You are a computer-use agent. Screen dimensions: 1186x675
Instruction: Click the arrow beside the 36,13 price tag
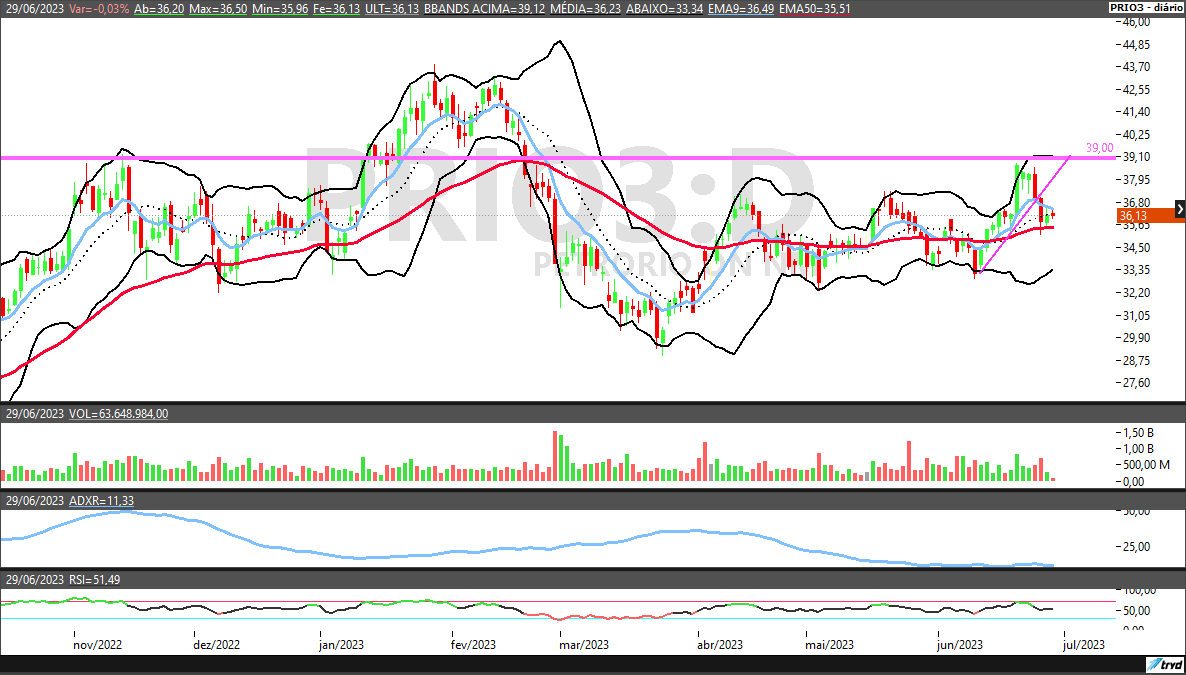[x=1180, y=209]
